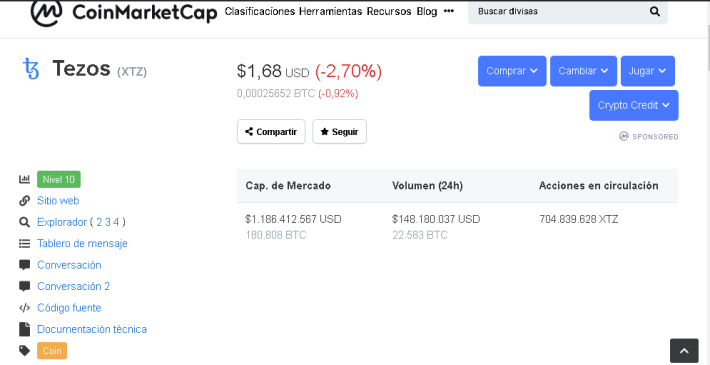Click the document icon beside Documentación técnica

tap(24, 329)
